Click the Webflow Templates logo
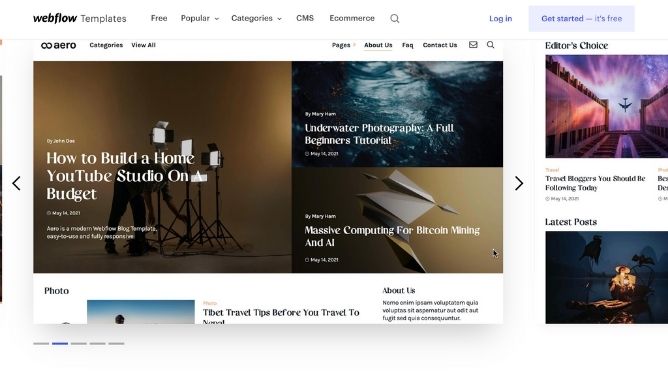This screenshot has width=668, height=374. 80,18
